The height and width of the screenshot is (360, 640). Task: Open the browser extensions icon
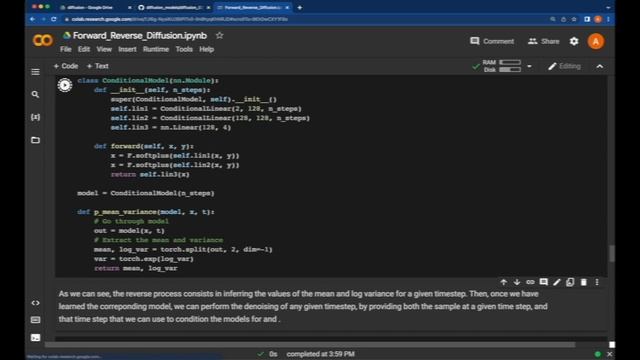tap(587, 19)
